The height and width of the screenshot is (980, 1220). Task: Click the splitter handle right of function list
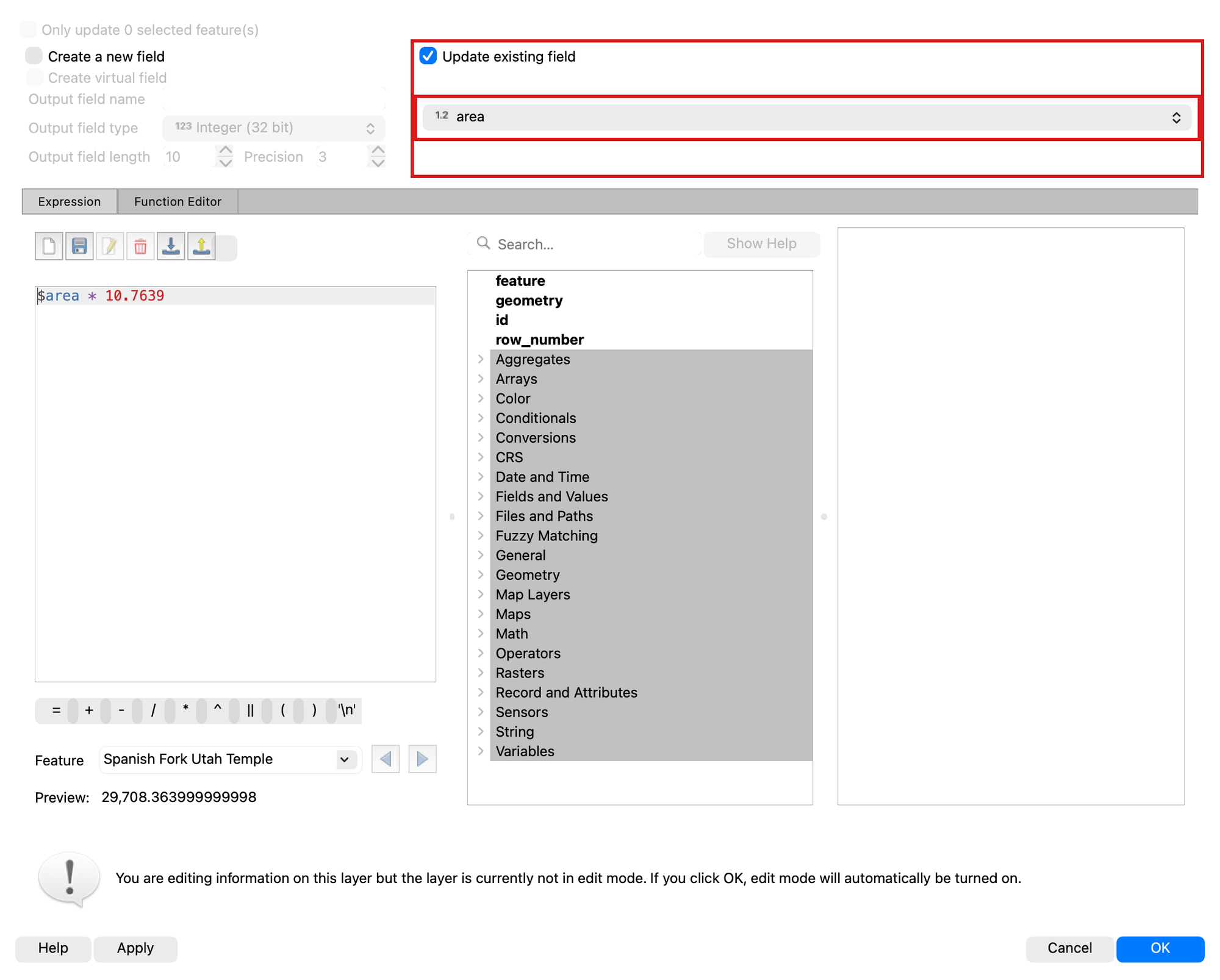click(824, 517)
